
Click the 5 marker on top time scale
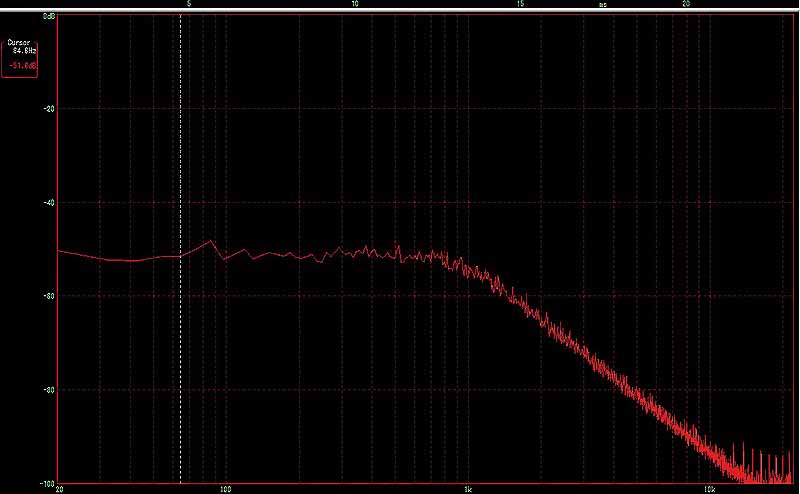[x=189, y=4]
